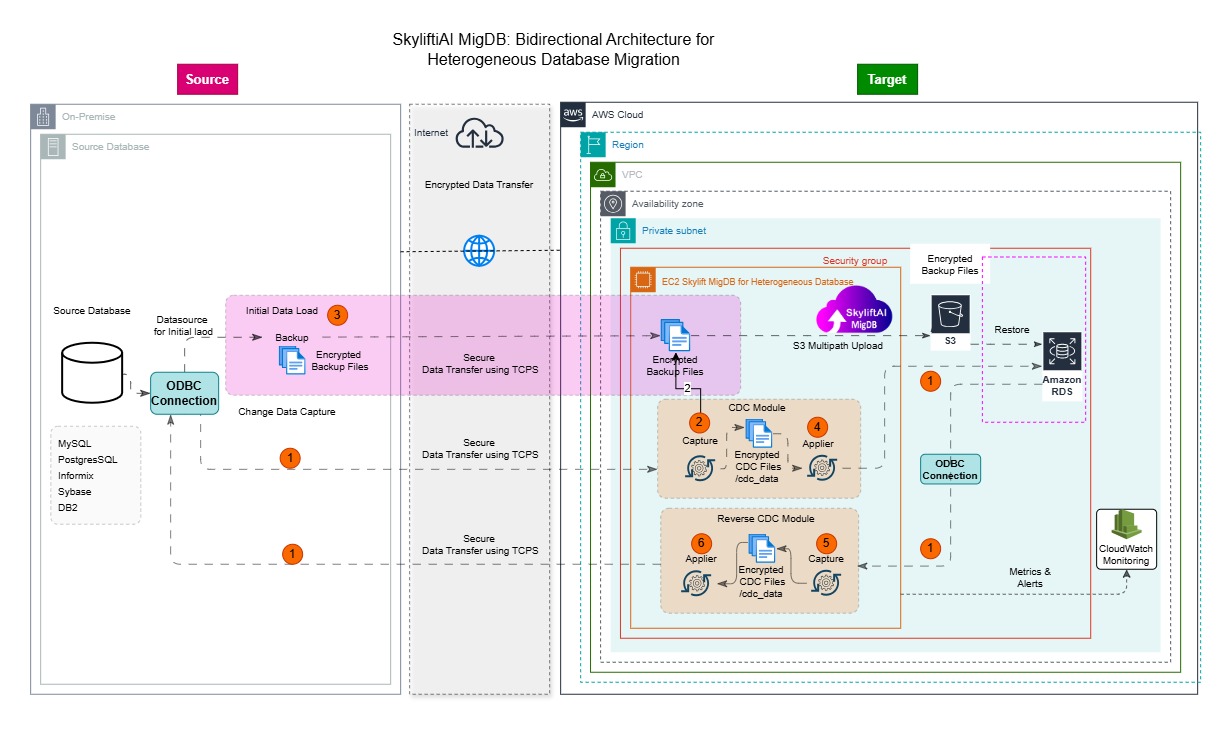This screenshot has width=1232, height=733.
Task: Click the SkyliftAI MigDB cloud logo
Action: pyautogui.click(x=856, y=309)
